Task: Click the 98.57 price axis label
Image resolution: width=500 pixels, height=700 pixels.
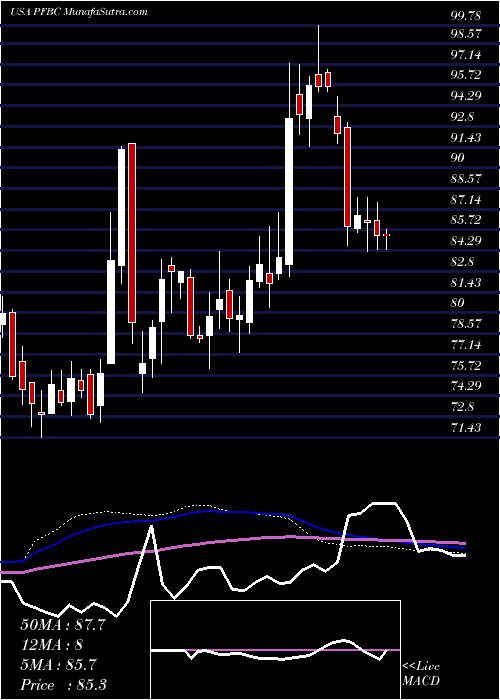Action: tap(466, 34)
